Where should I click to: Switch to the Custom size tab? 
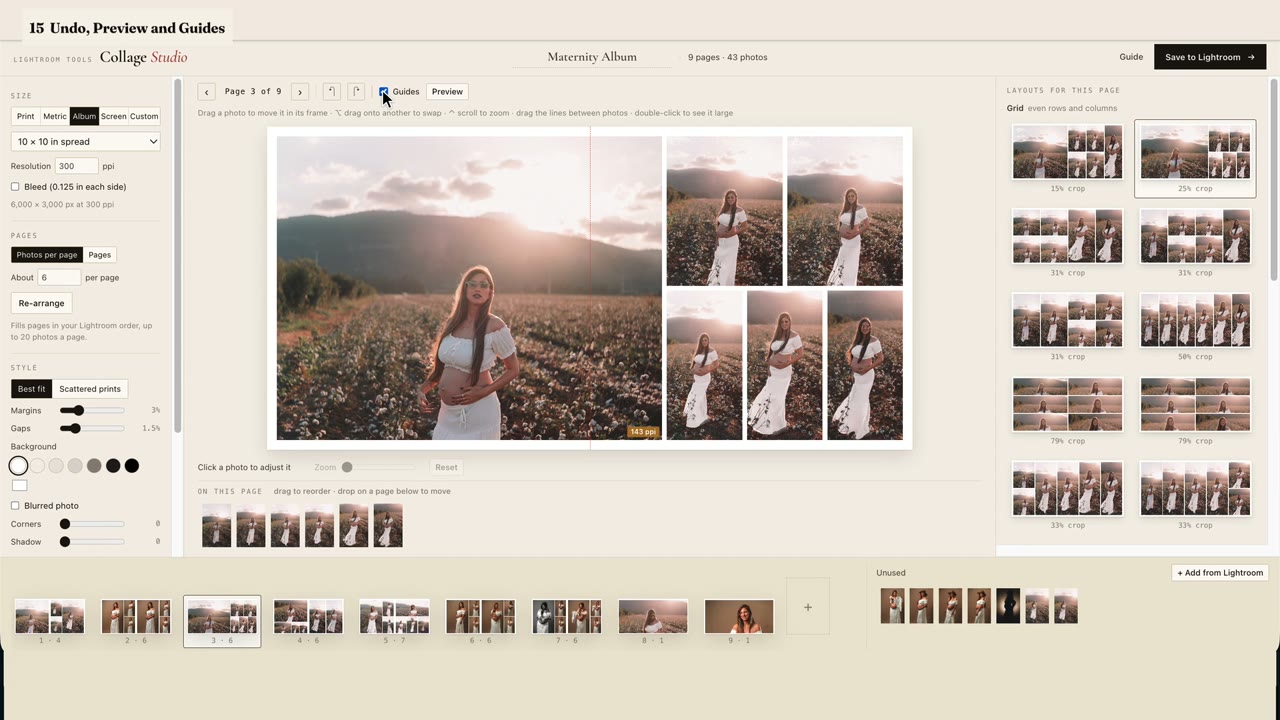(x=144, y=116)
